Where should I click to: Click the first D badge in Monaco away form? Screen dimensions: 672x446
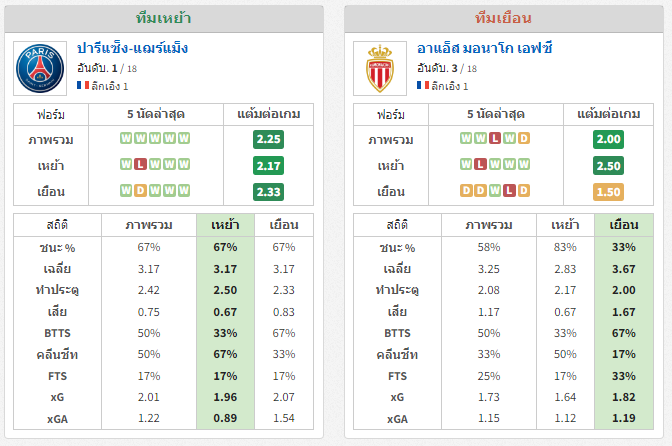point(466,191)
